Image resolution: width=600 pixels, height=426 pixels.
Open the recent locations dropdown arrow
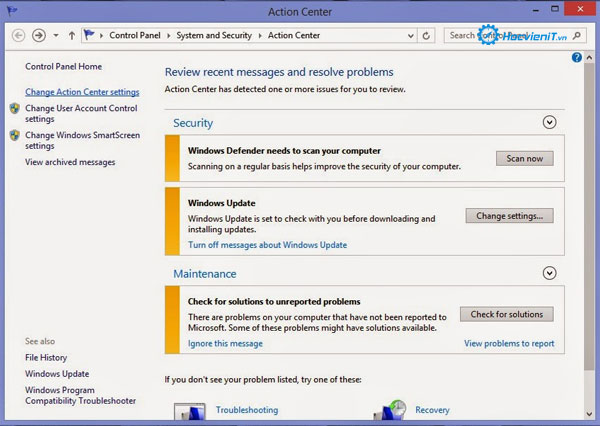click(x=56, y=36)
